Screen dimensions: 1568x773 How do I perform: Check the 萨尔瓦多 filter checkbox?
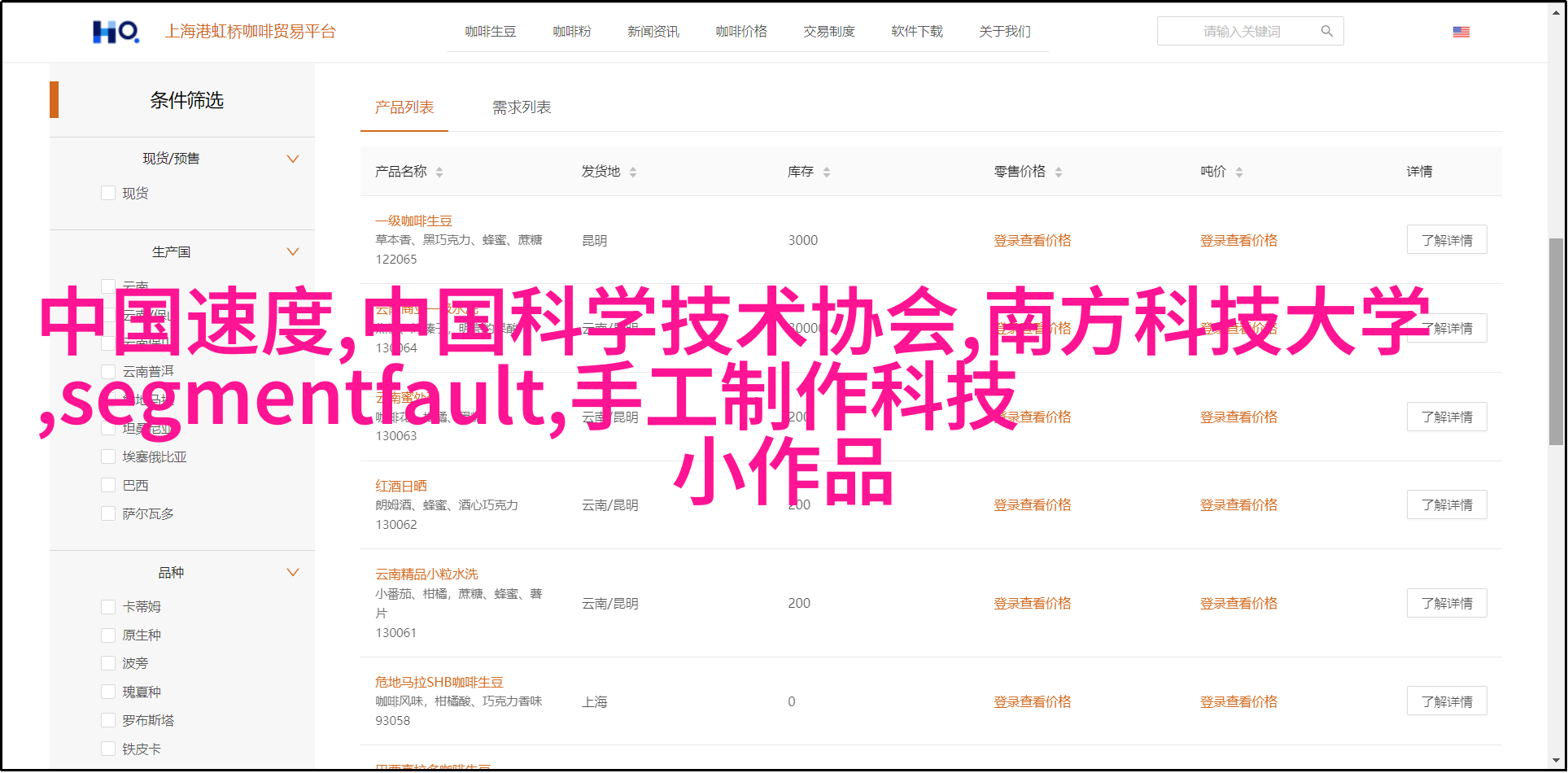[x=107, y=513]
